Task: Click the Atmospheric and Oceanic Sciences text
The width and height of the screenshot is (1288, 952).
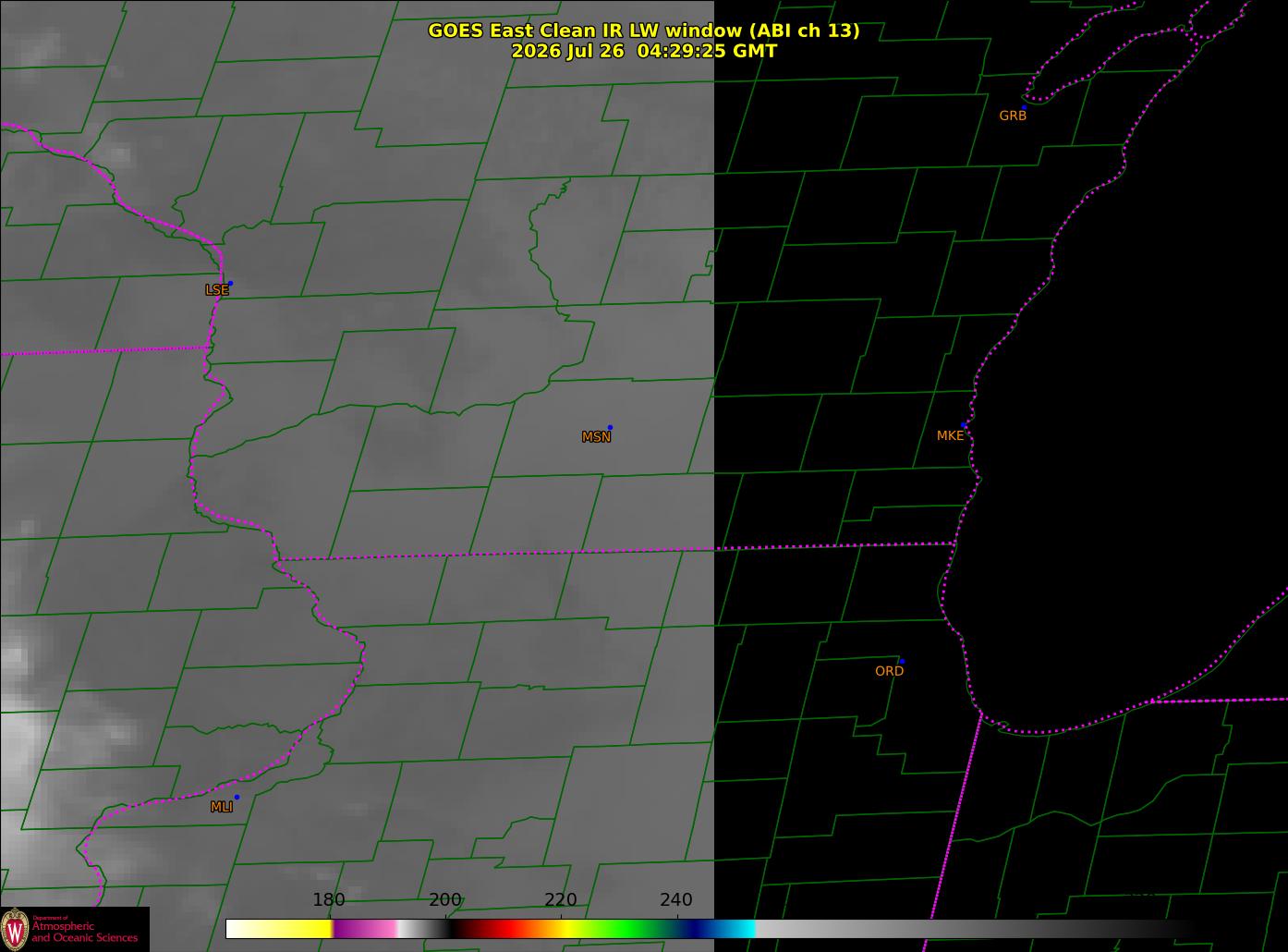Action: (x=84, y=932)
